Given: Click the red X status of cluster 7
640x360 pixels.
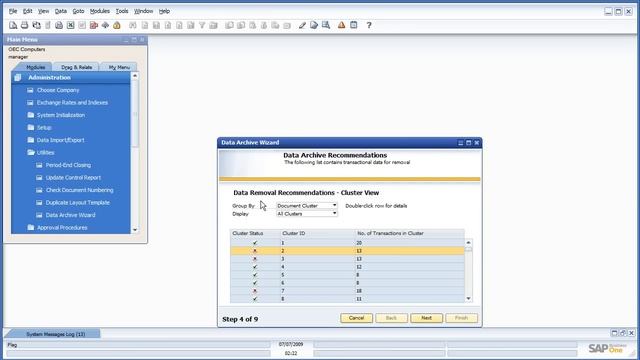Looking at the screenshot, I should 255,291.
